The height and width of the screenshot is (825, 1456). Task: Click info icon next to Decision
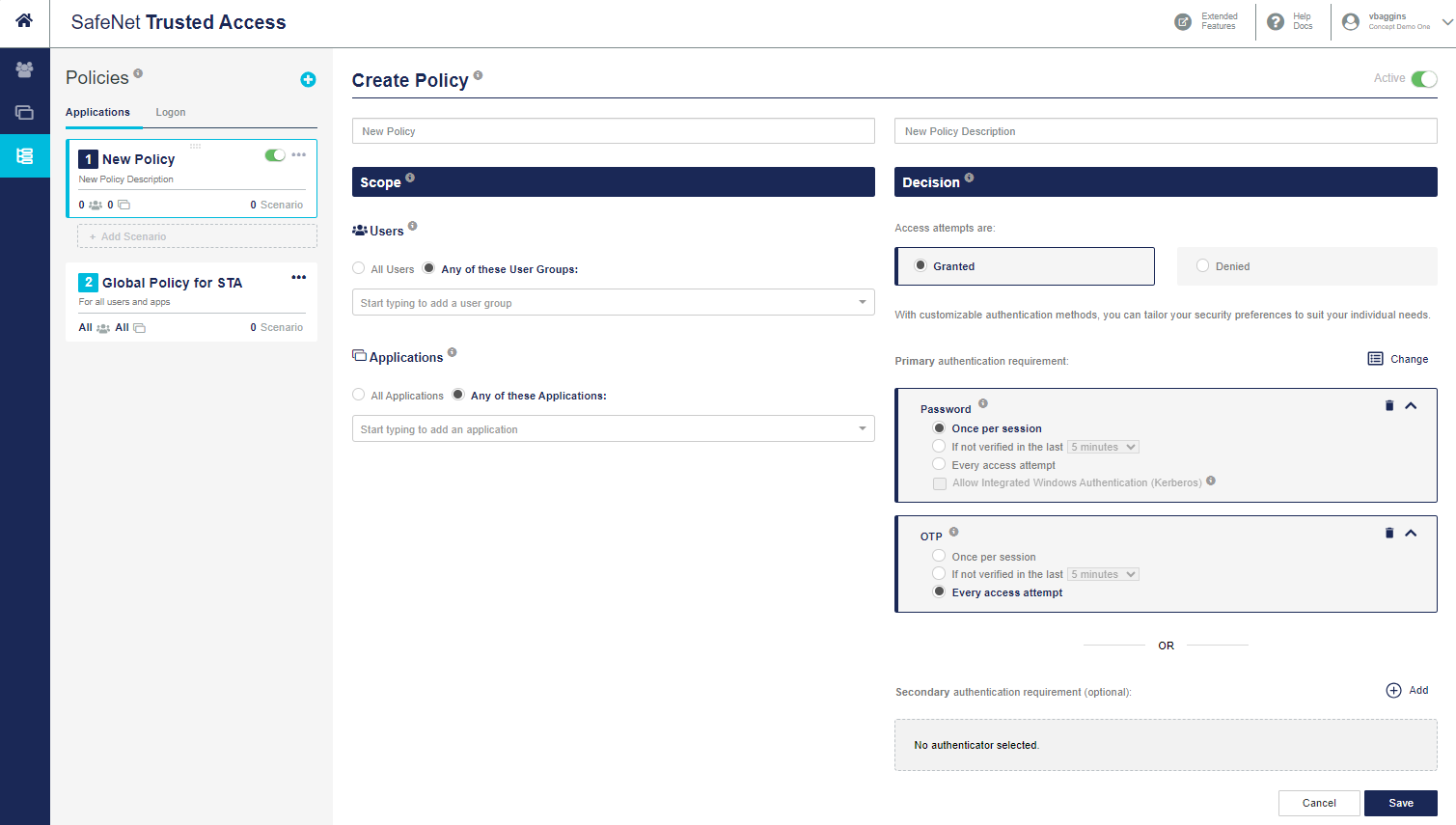[x=969, y=178]
